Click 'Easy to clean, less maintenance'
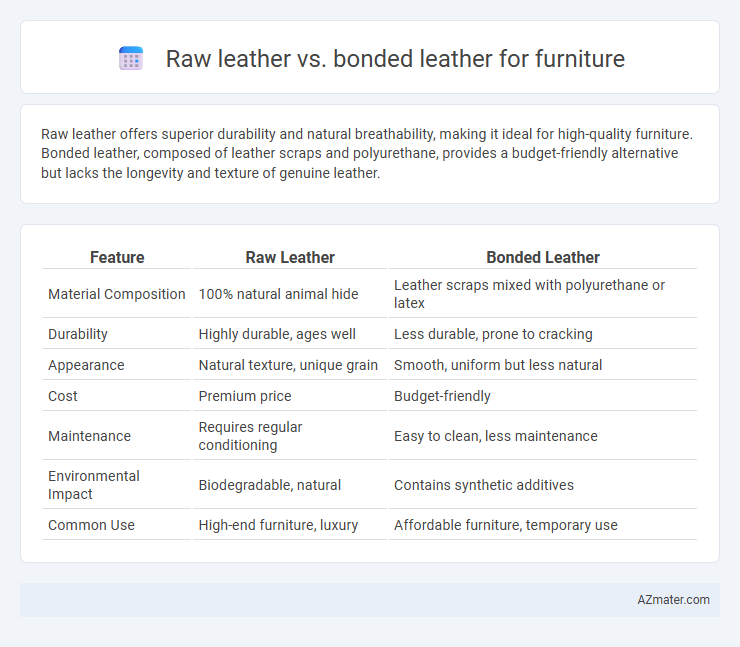Viewport: 740px width, 647px height. pos(496,436)
